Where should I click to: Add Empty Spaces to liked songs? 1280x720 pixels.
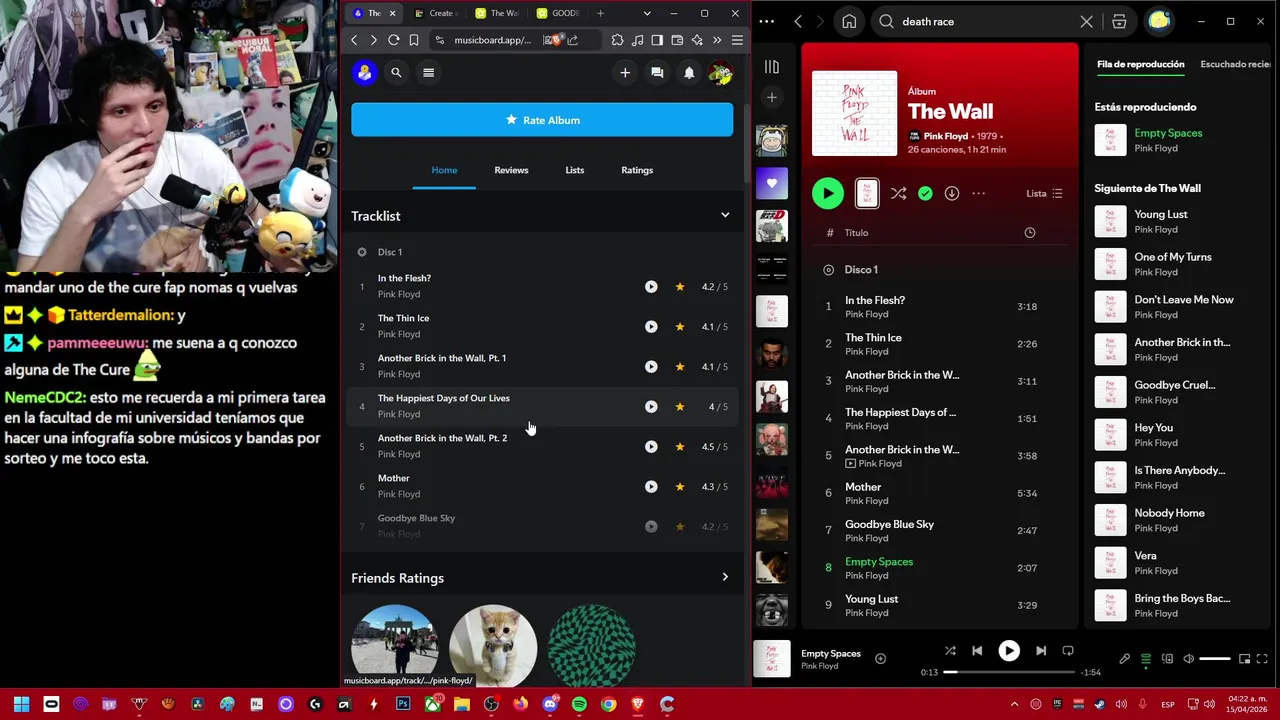point(880,658)
